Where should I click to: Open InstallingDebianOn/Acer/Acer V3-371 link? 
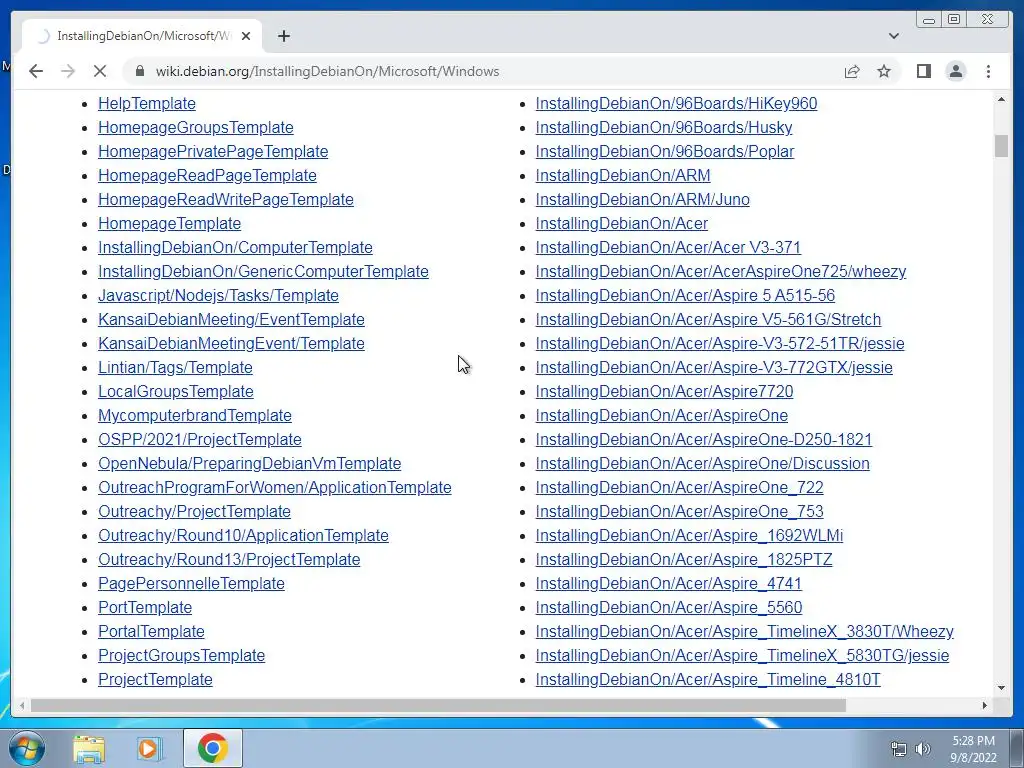tap(668, 248)
